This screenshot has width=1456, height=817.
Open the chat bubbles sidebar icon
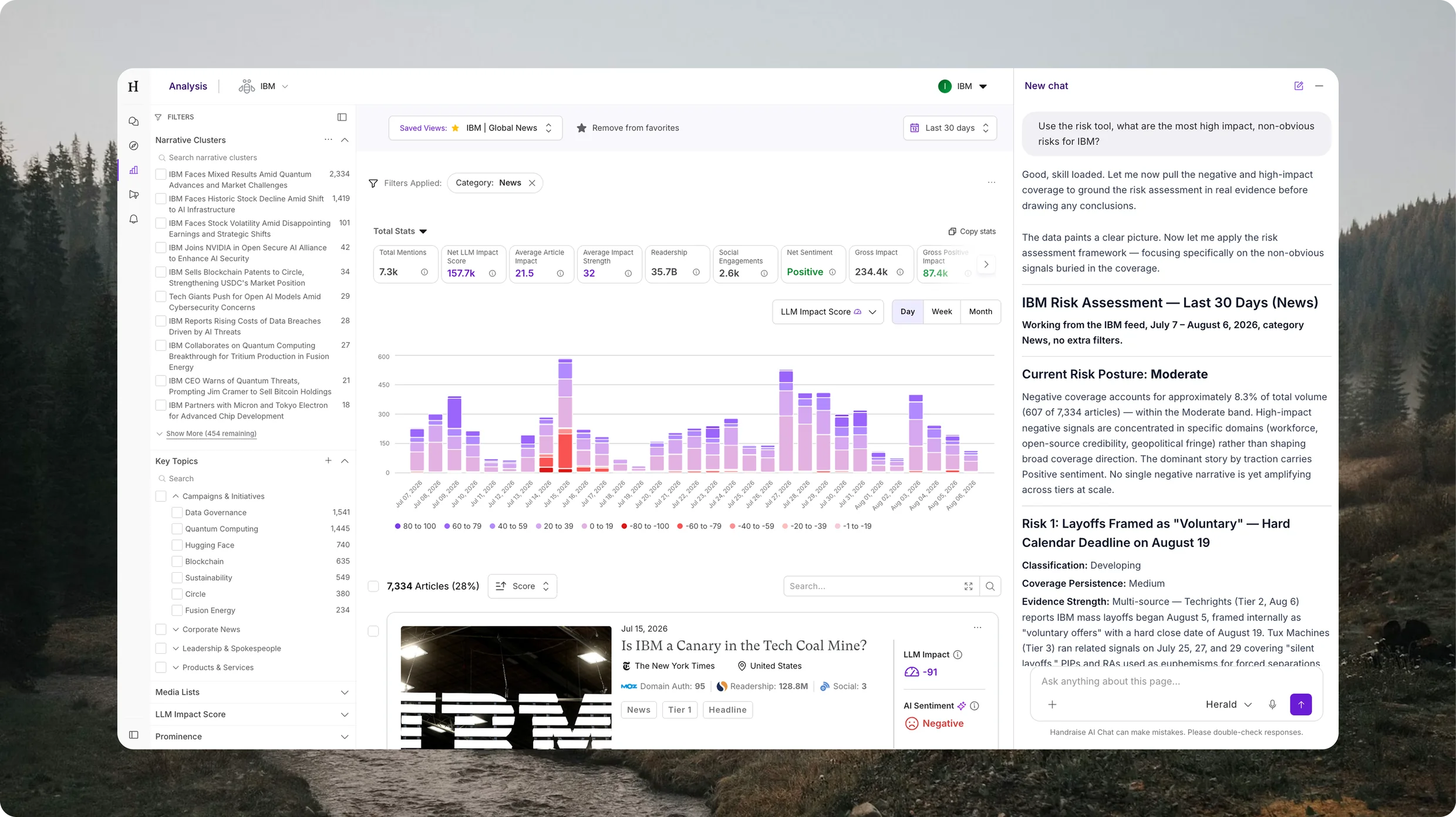pyautogui.click(x=134, y=121)
